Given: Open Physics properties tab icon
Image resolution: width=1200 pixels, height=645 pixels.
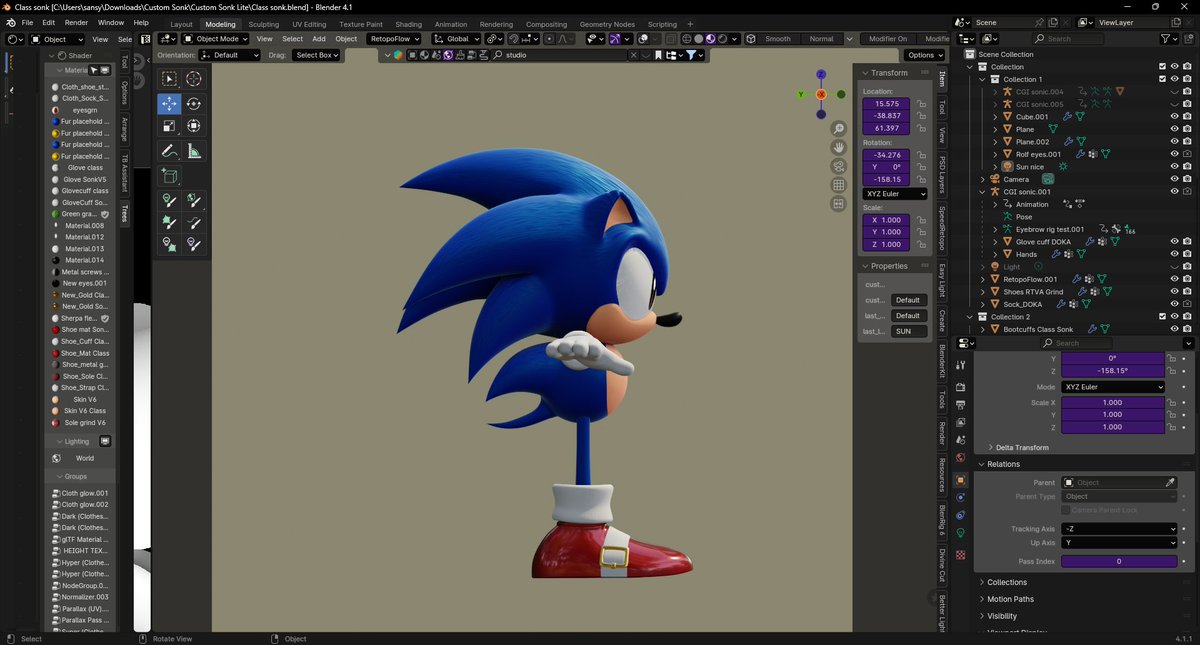Looking at the screenshot, I should 960,497.
